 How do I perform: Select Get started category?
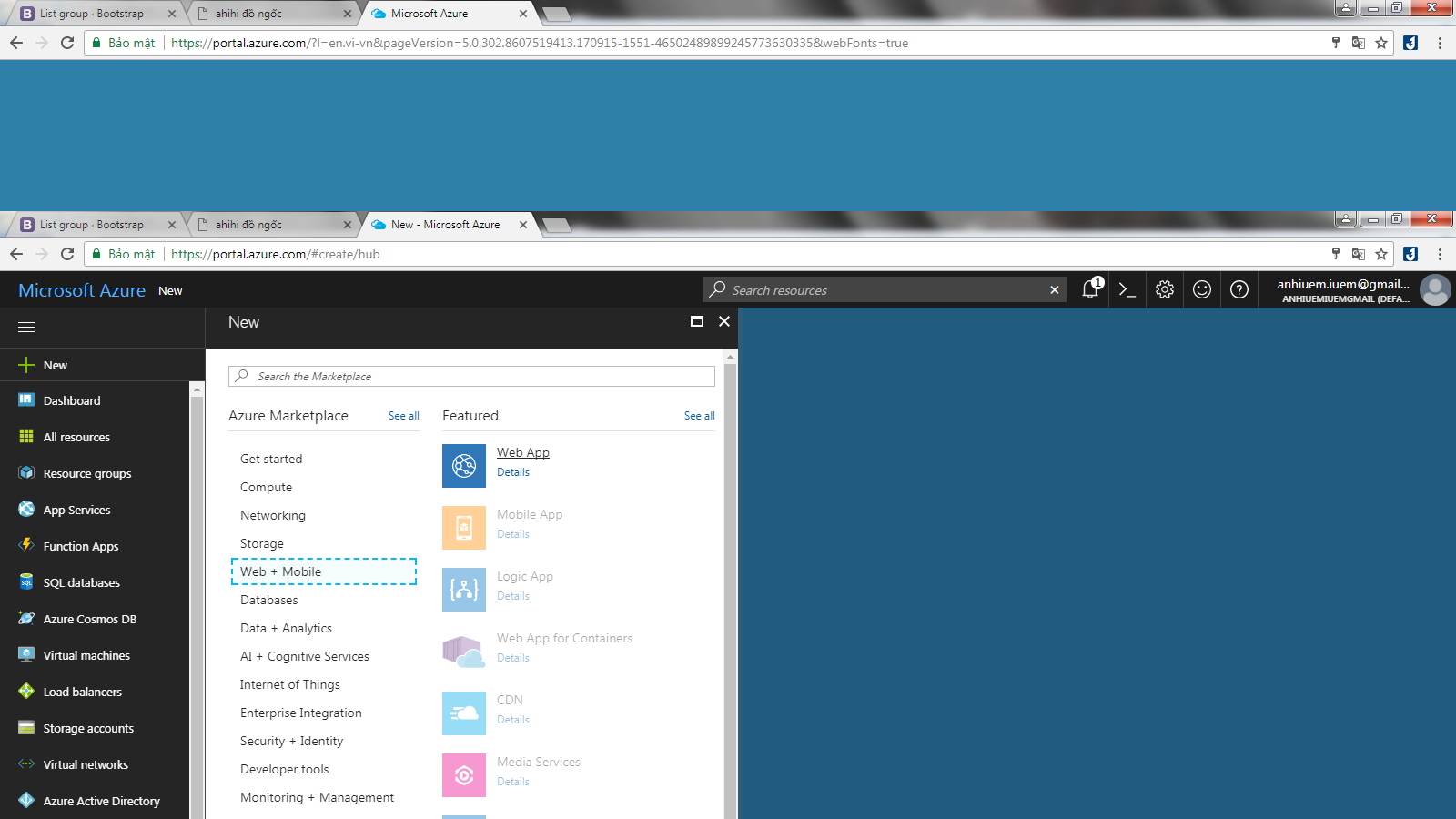[x=271, y=459]
